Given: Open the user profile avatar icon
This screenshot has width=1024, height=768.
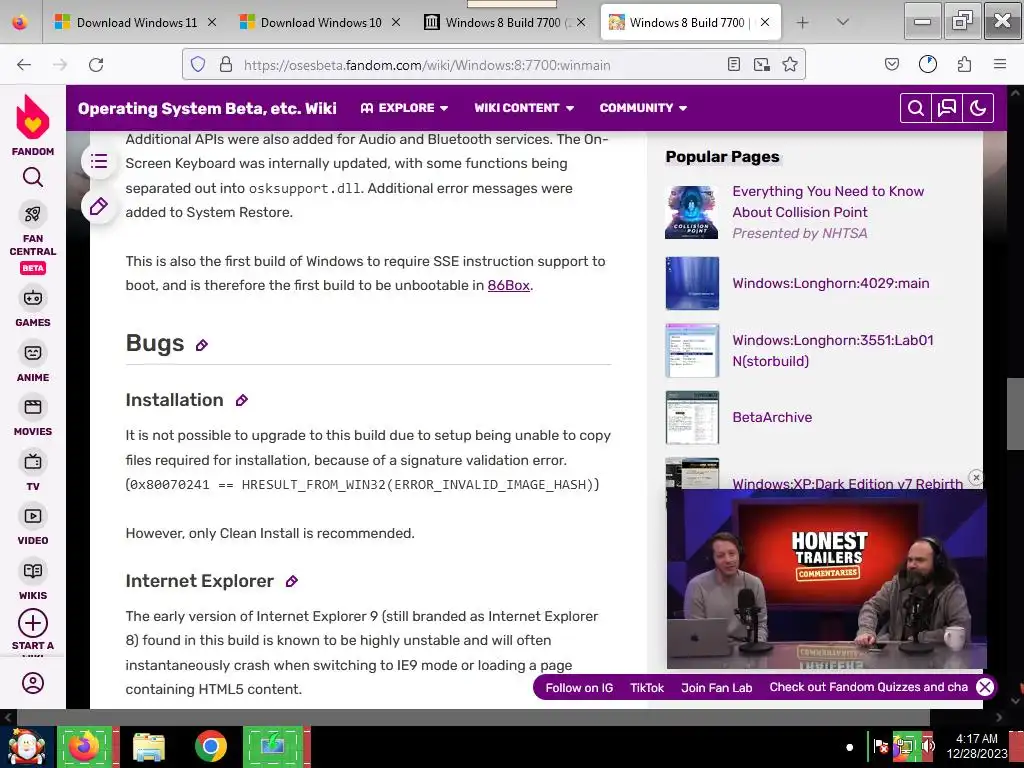Looking at the screenshot, I should [x=33, y=683].
